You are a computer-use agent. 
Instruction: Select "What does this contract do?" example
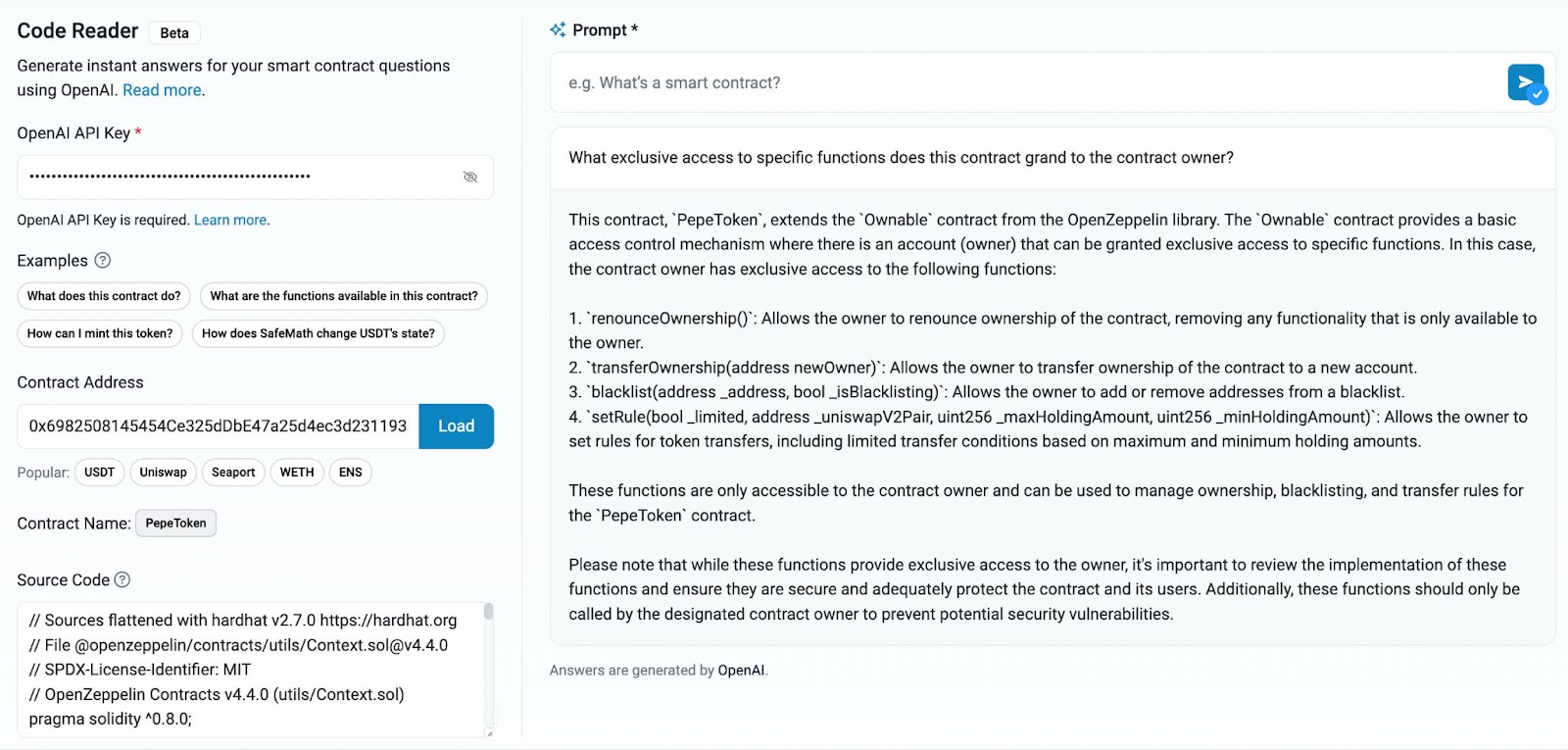[x=104, y=296]
